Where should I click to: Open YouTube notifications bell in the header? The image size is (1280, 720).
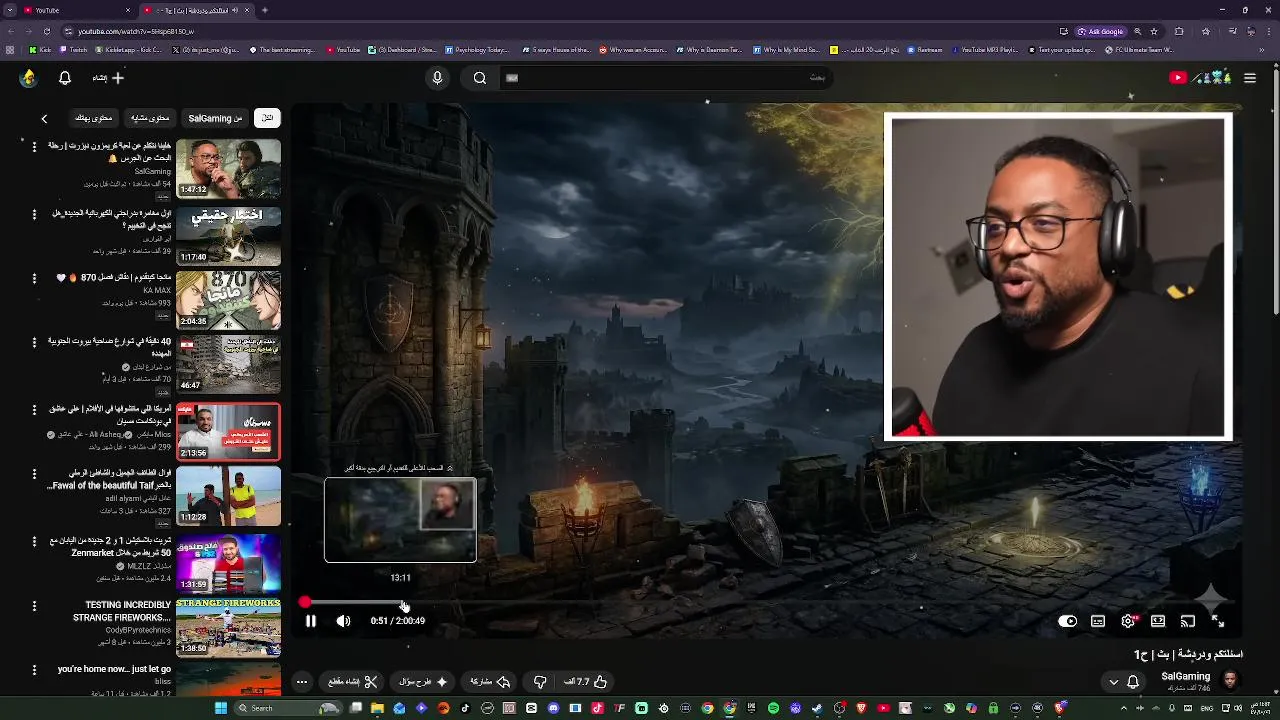(x=65, y=78)
